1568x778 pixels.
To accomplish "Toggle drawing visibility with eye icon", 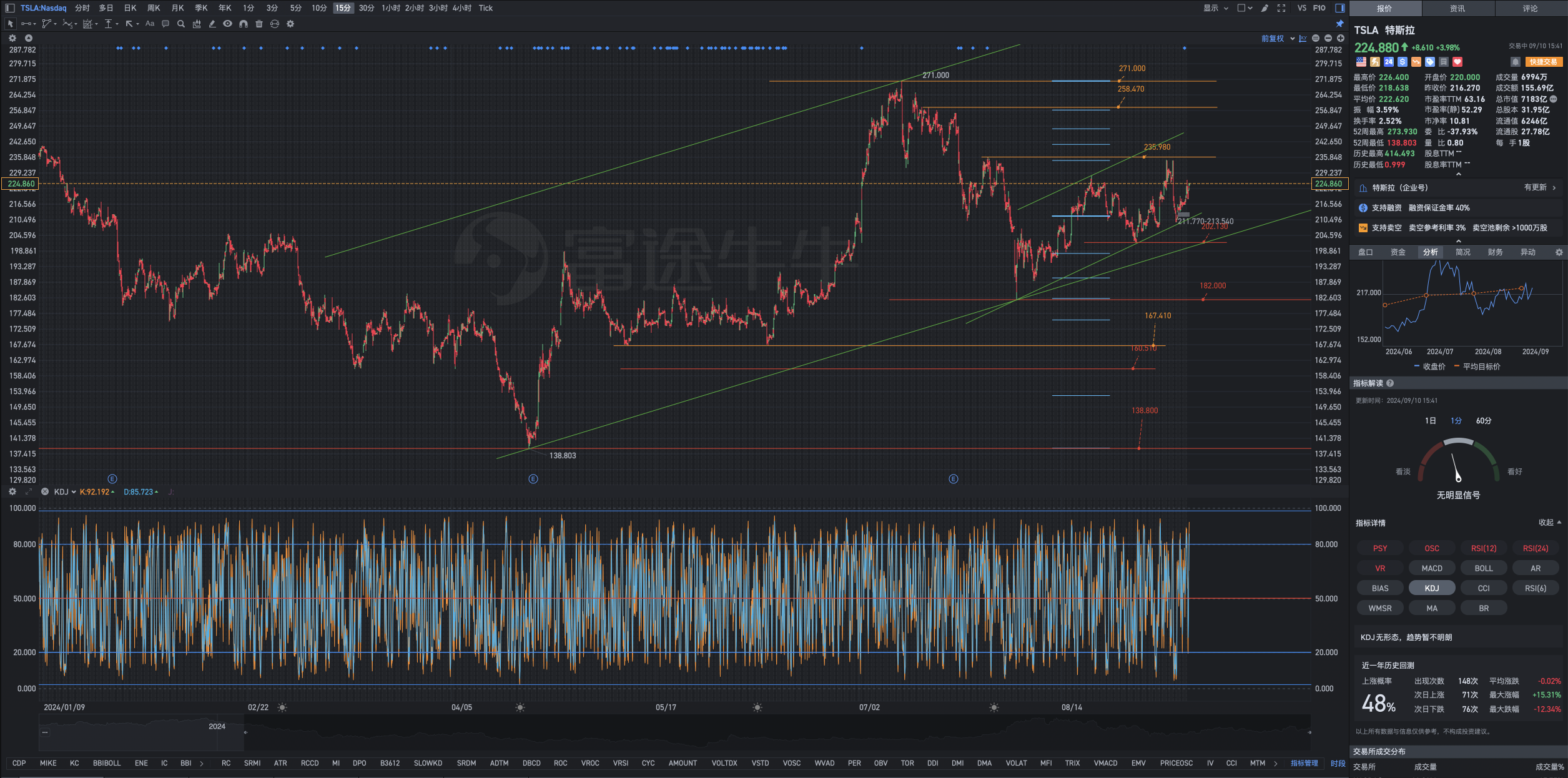I will (228, 24).
